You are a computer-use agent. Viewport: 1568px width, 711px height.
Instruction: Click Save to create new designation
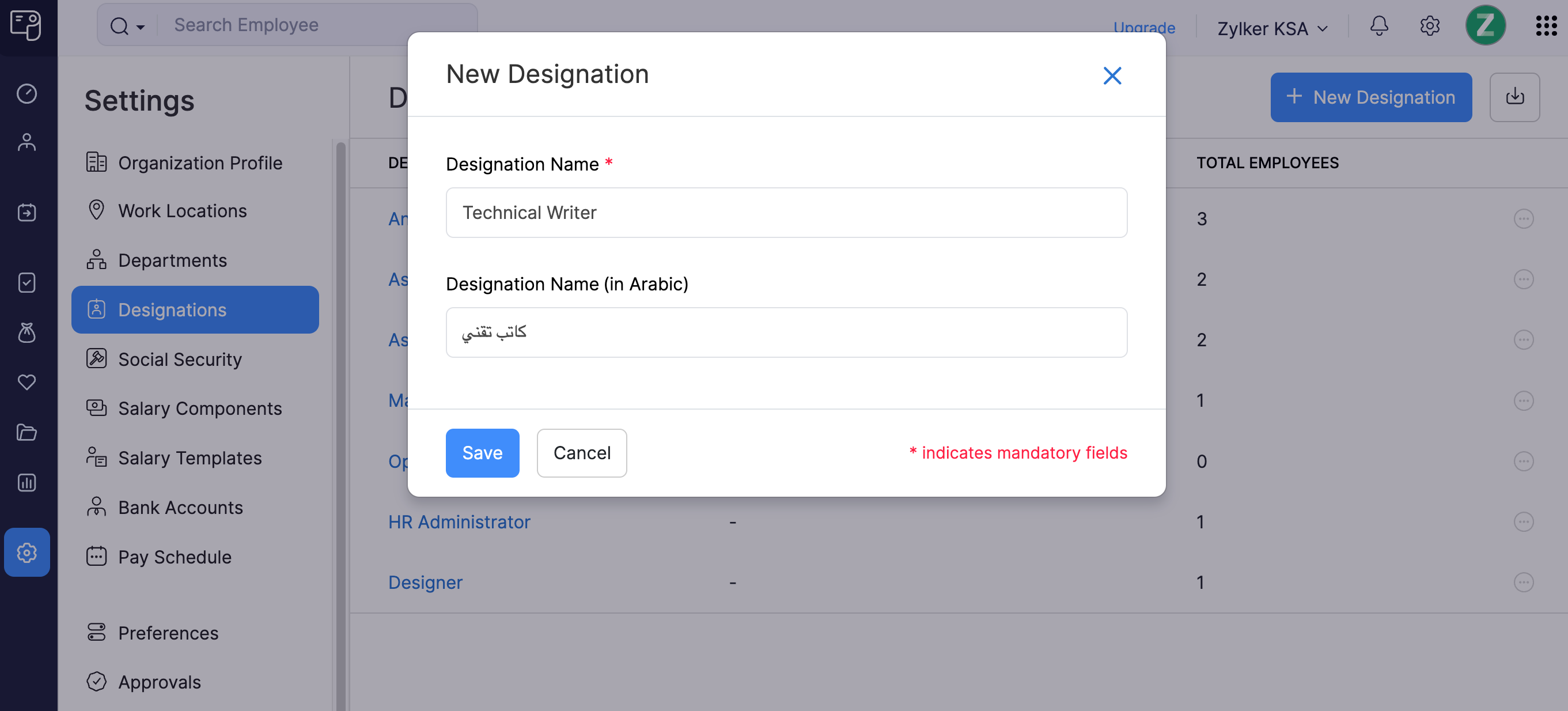(482, 452)
